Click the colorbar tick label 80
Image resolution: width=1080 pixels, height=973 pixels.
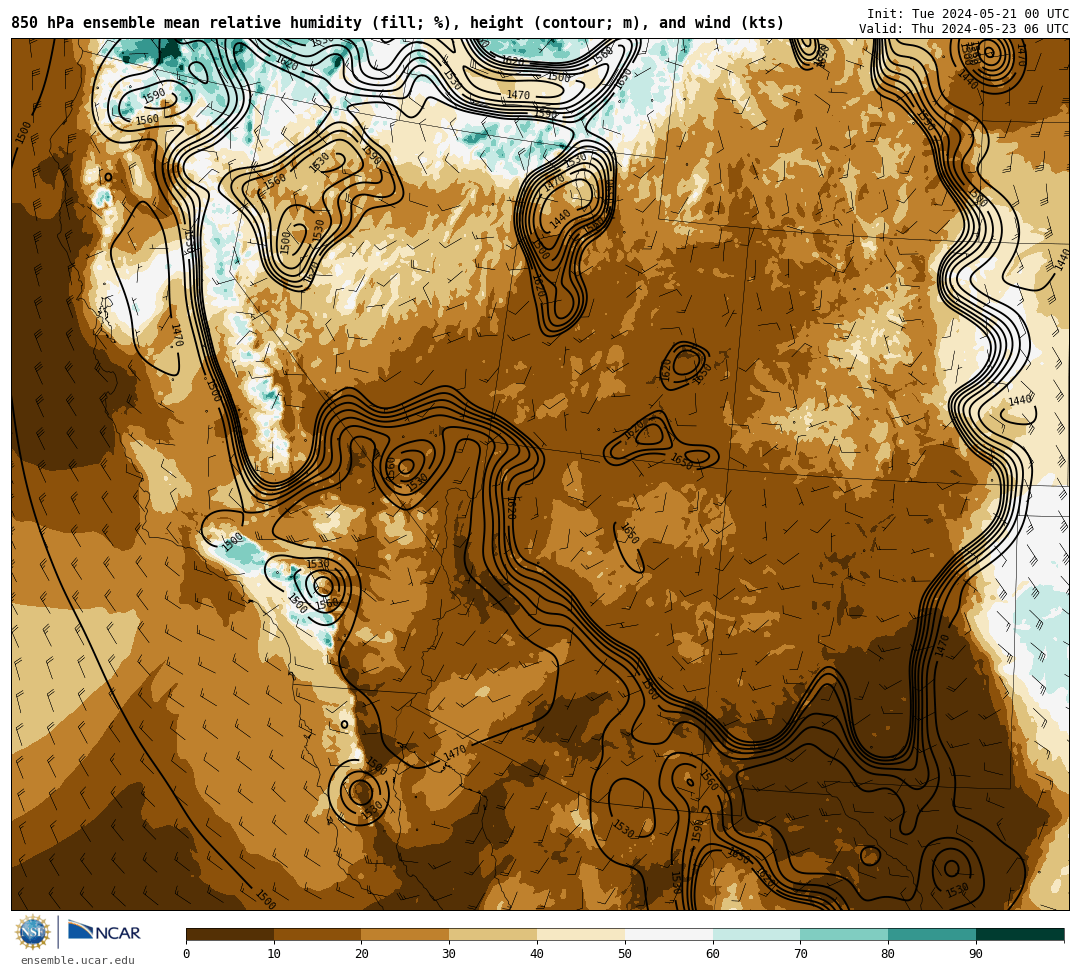click(x=888, y=954)
